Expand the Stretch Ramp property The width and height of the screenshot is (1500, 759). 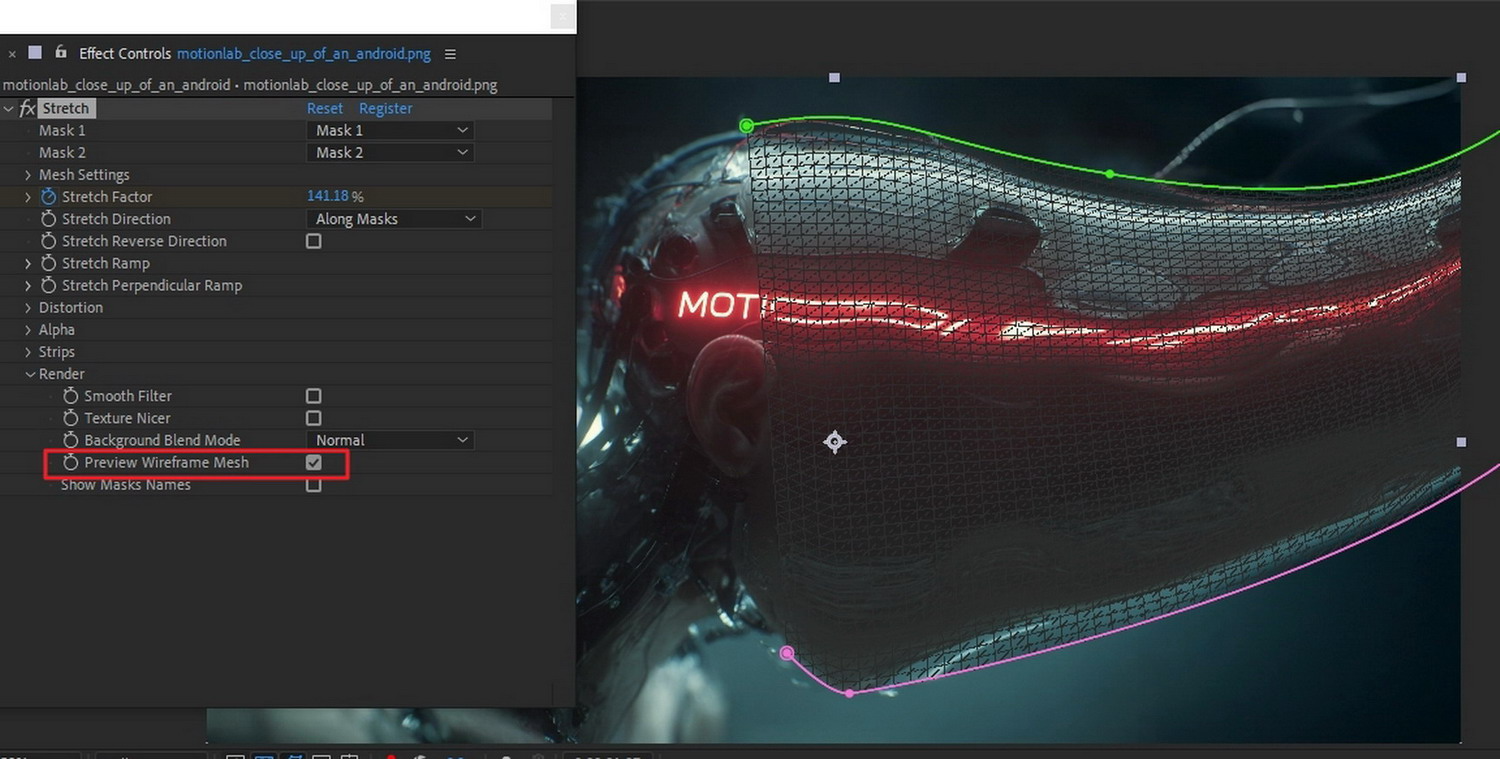(x=28, y=263)
